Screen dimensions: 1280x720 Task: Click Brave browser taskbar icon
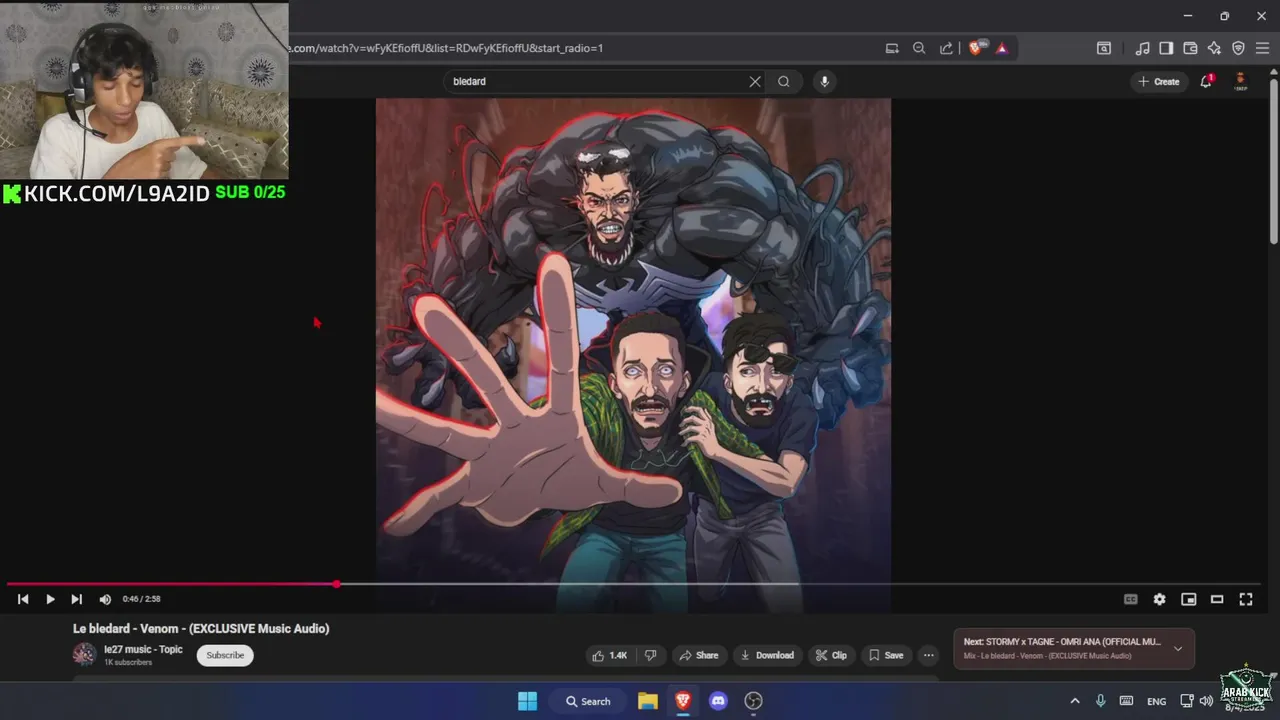pos(683,701)
